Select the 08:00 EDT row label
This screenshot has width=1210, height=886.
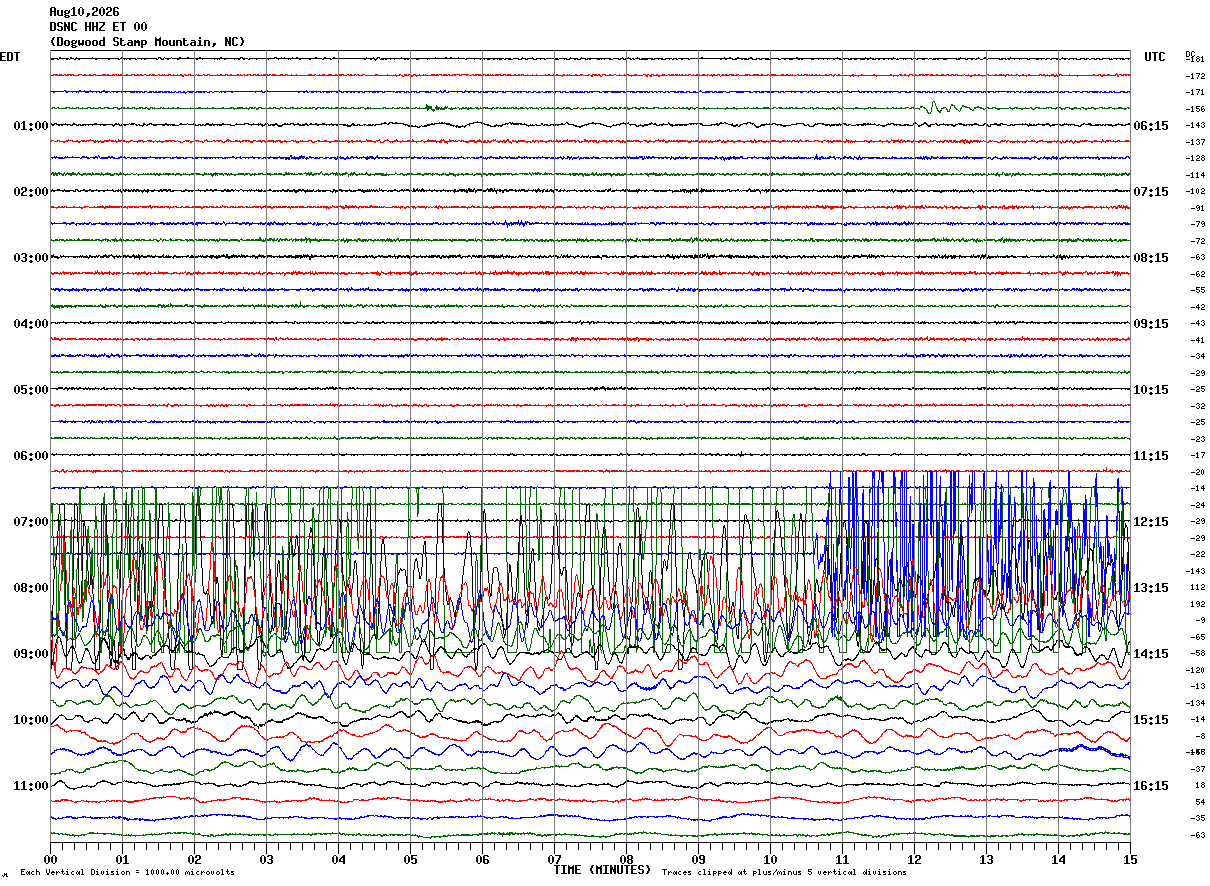31,588
